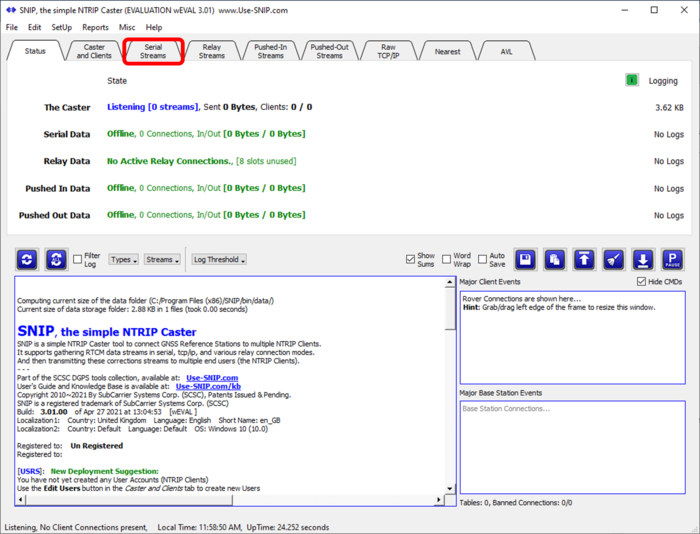Image resolution: width=700 pixels, height=534 pixels.
Task: Click the 'Listening [0 streams]' caster status
Action: tap(153, 107)
